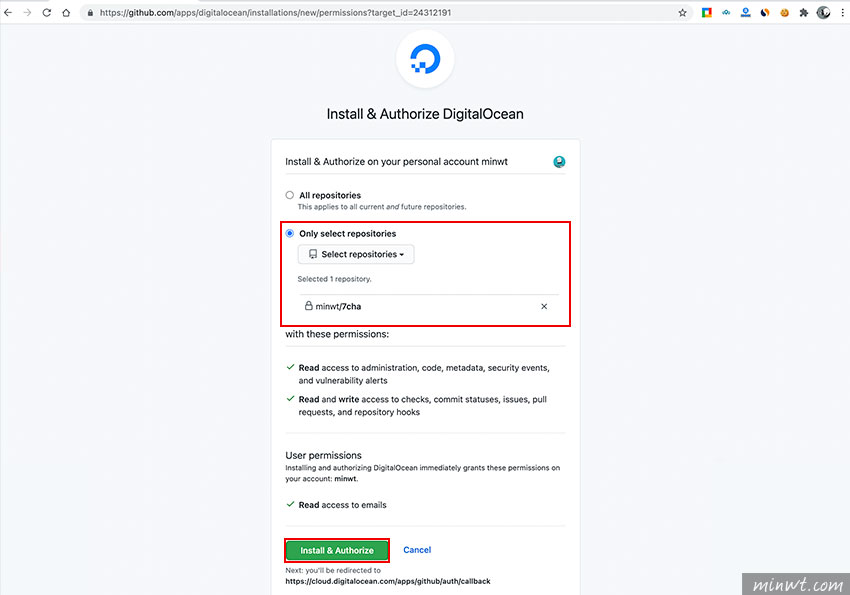
Task: Select the All repositories radio option
Action: click(x=290, y=195)
